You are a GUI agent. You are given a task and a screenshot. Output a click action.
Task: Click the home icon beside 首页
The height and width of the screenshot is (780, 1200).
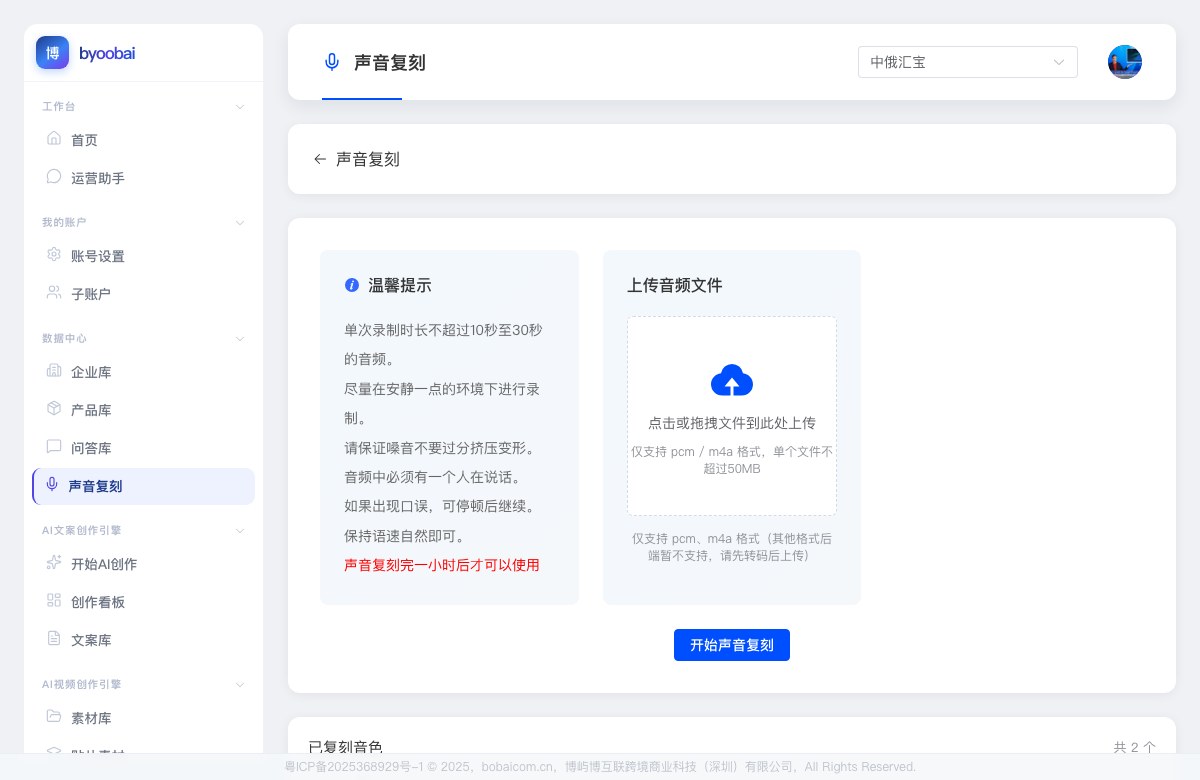54,139
